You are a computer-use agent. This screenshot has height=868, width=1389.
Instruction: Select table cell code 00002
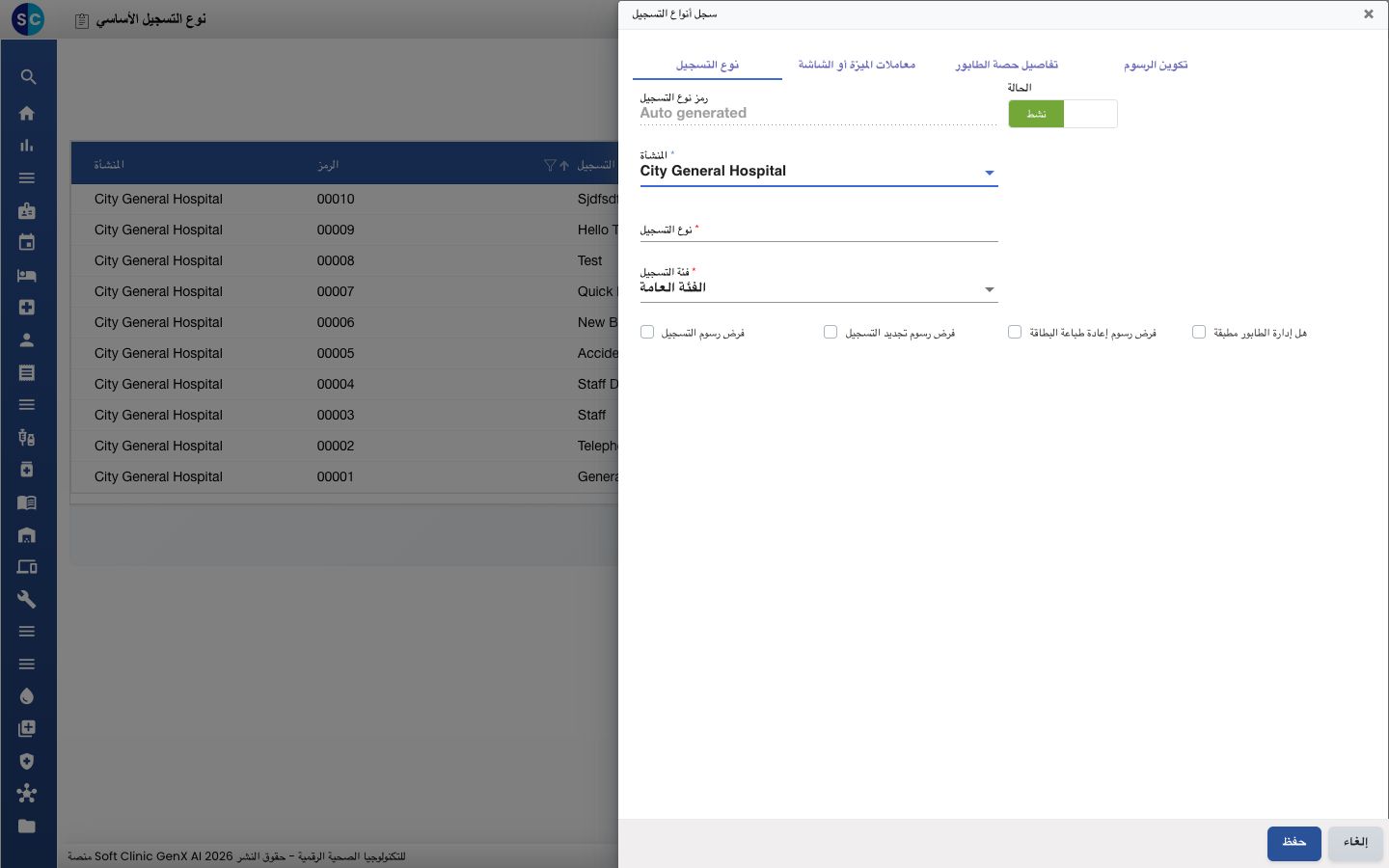tap(336, 446)
